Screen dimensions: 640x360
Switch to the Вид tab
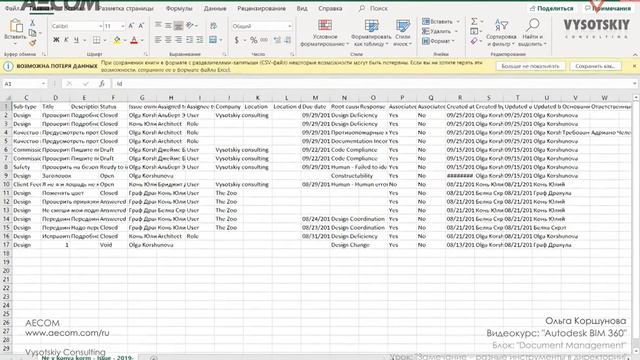[x=302, y=8]
